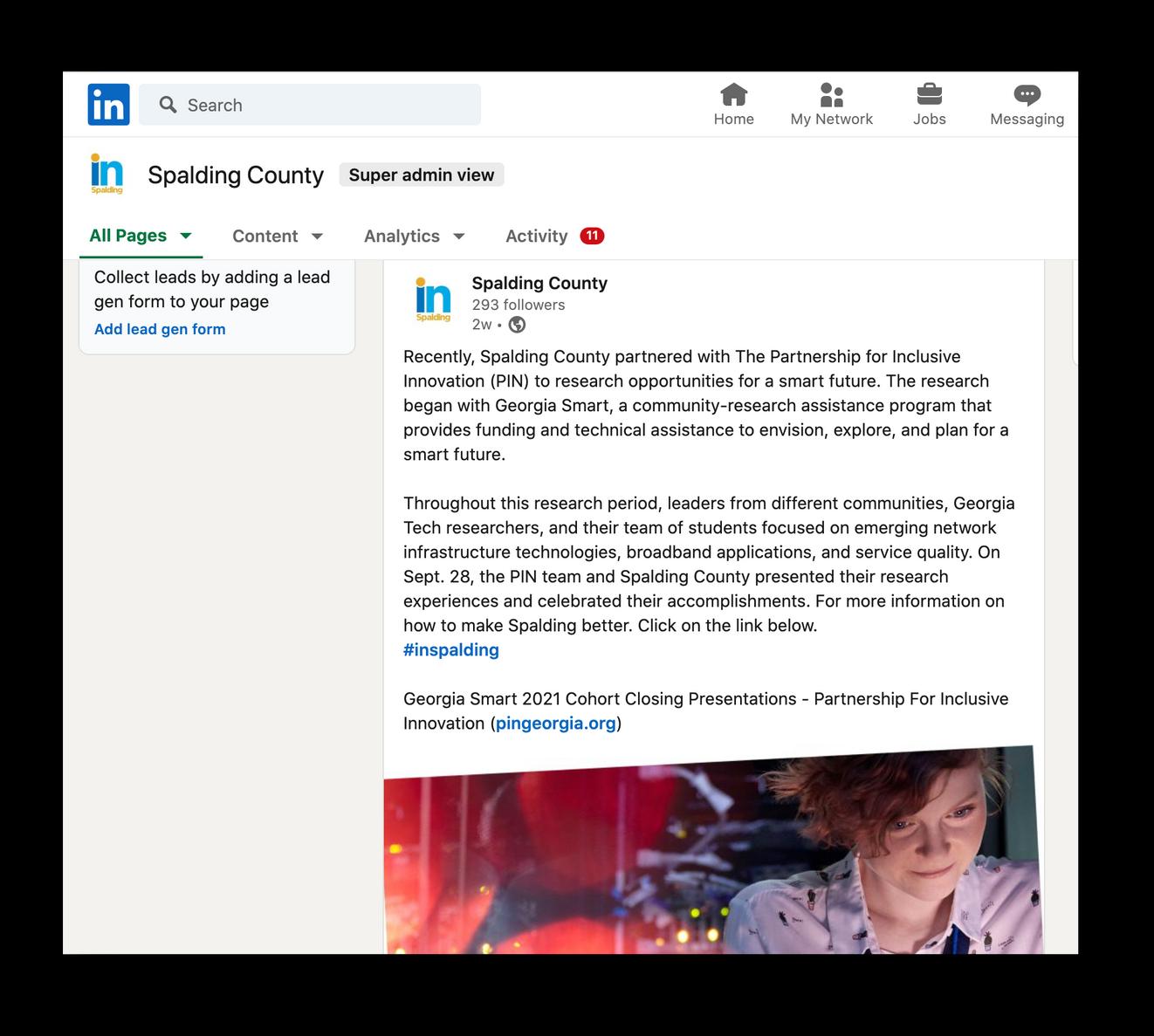Open the Activity tab
This screenshot has width=1154, height=1036.
pyautogui.click(x=537, y=236)
